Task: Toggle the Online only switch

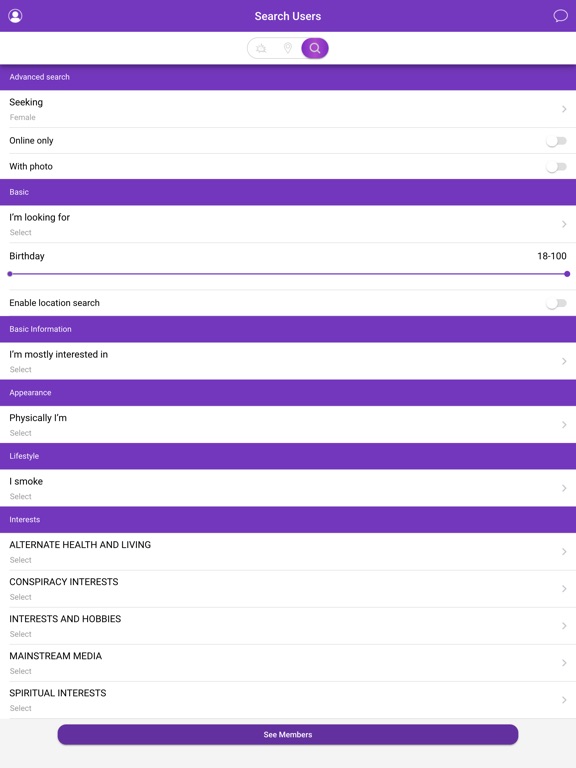Action: (x=556, y=141)
